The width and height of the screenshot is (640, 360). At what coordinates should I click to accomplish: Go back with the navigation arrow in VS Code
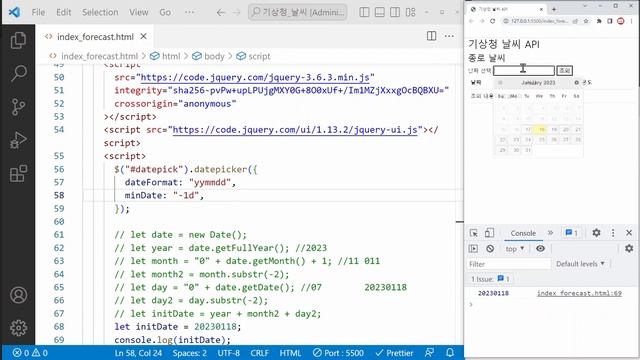coord(221,12)
